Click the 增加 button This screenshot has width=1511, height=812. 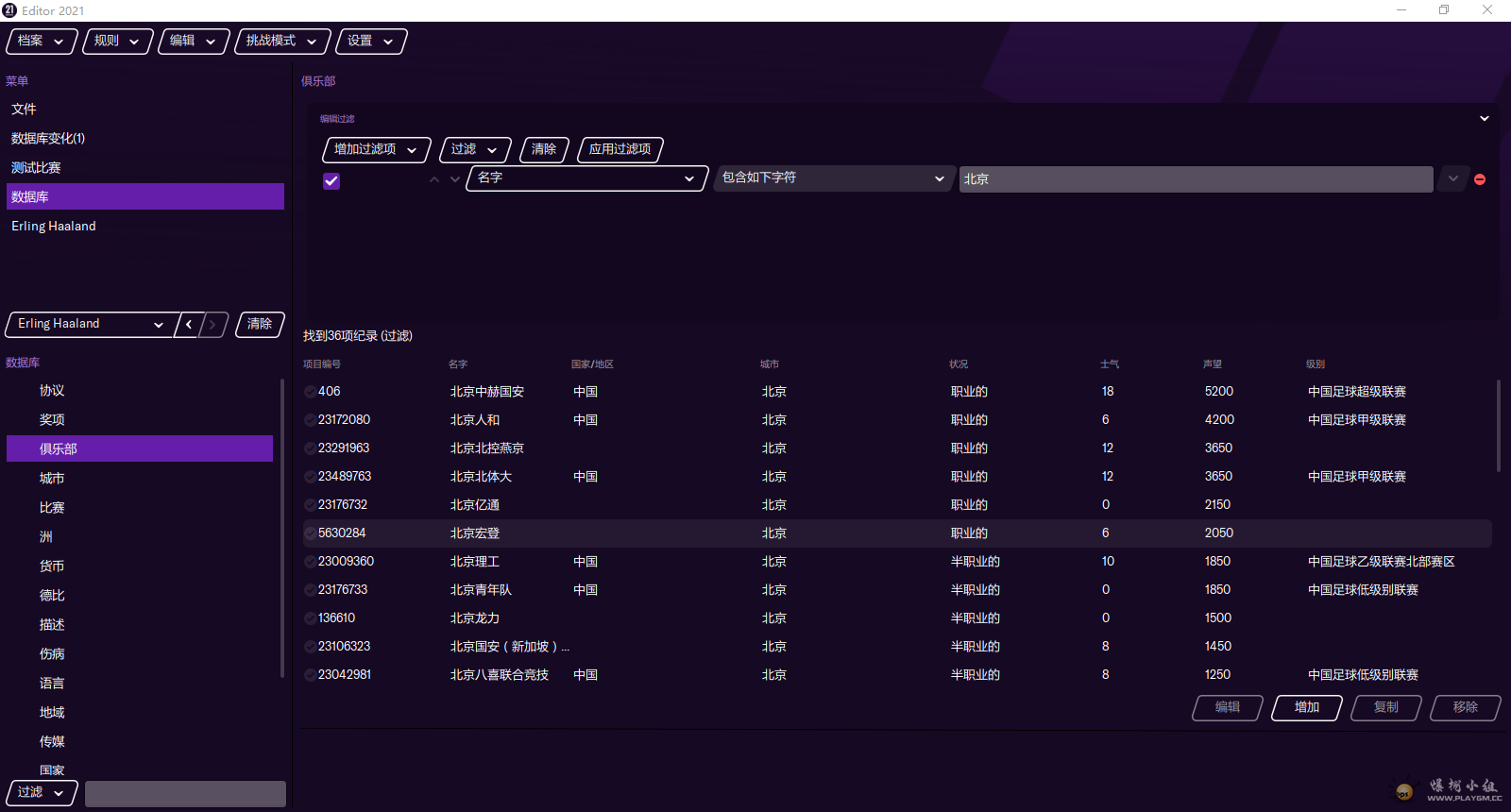click(x=1306, y=707)
